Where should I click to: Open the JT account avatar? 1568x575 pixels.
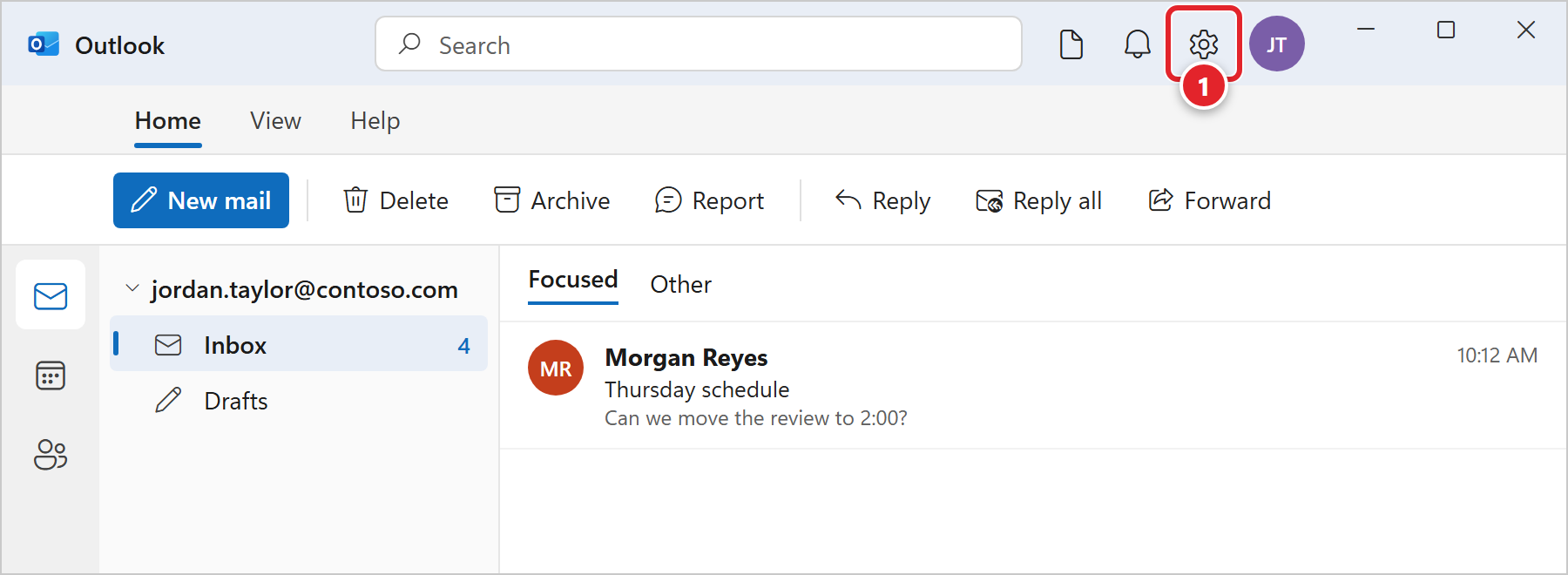point(1277,44)
